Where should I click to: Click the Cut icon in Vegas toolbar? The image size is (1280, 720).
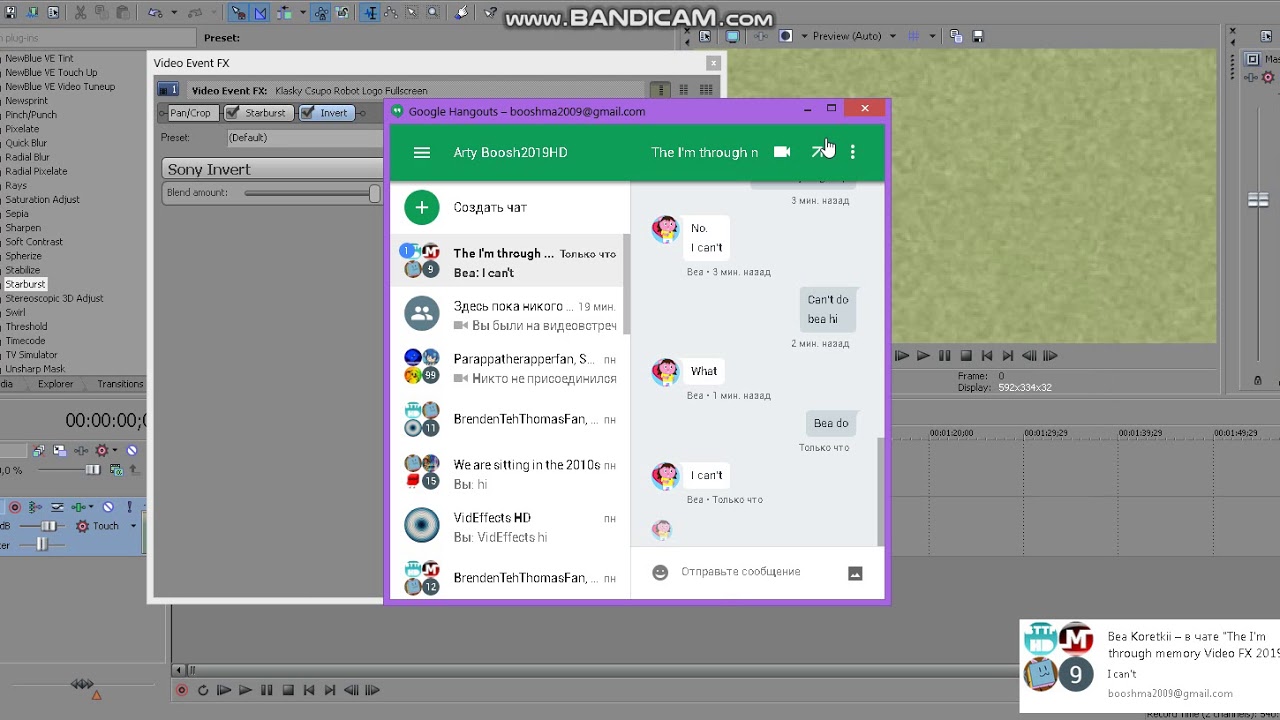pyautogui.click(x=80, y=13)
